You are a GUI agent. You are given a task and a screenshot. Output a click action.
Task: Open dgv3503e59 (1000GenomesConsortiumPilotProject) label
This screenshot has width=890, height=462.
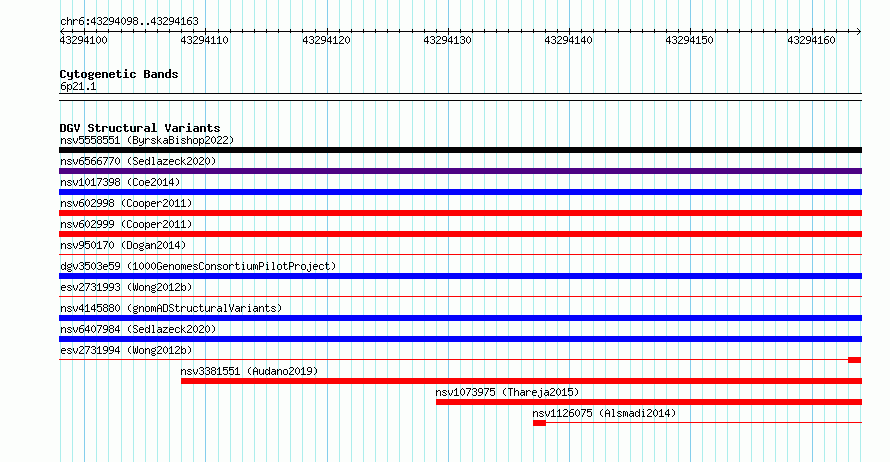click(x=198, y=266)
